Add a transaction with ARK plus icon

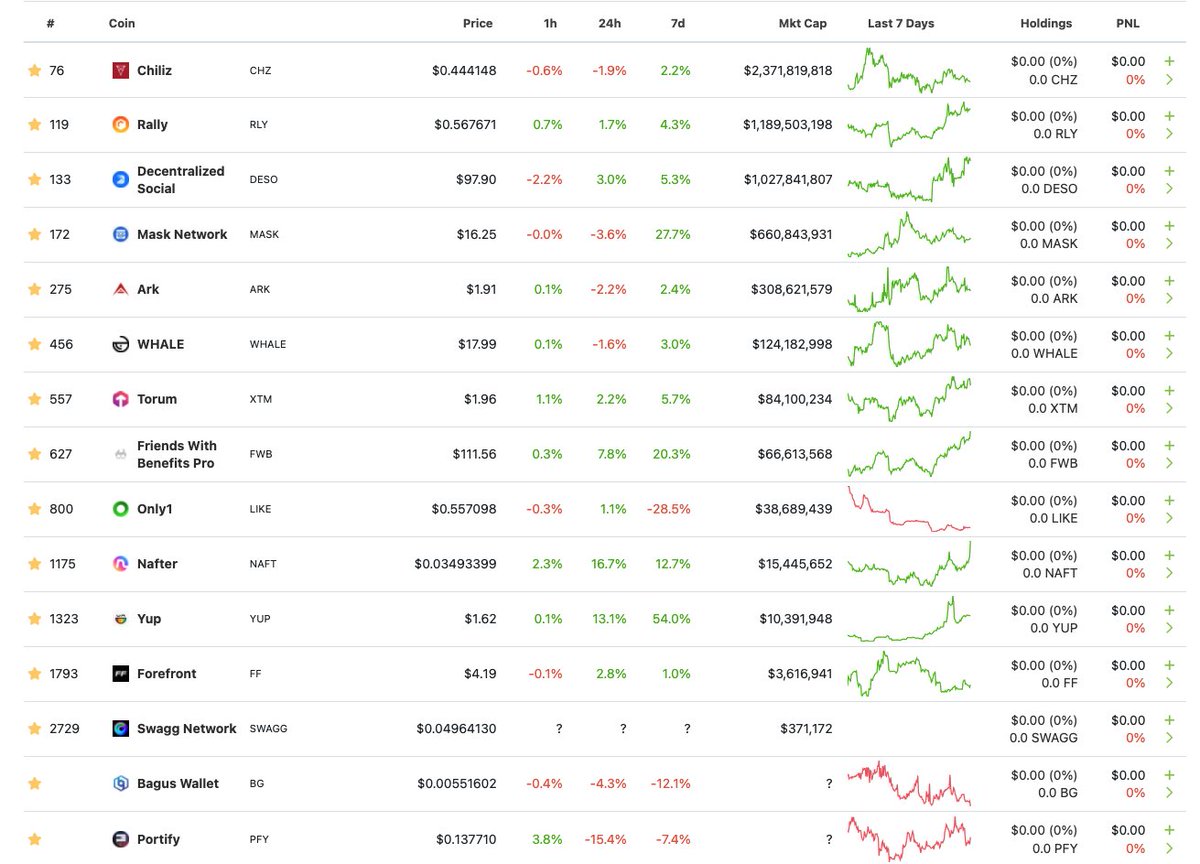pyautogui.click(x=1169, y=281)
